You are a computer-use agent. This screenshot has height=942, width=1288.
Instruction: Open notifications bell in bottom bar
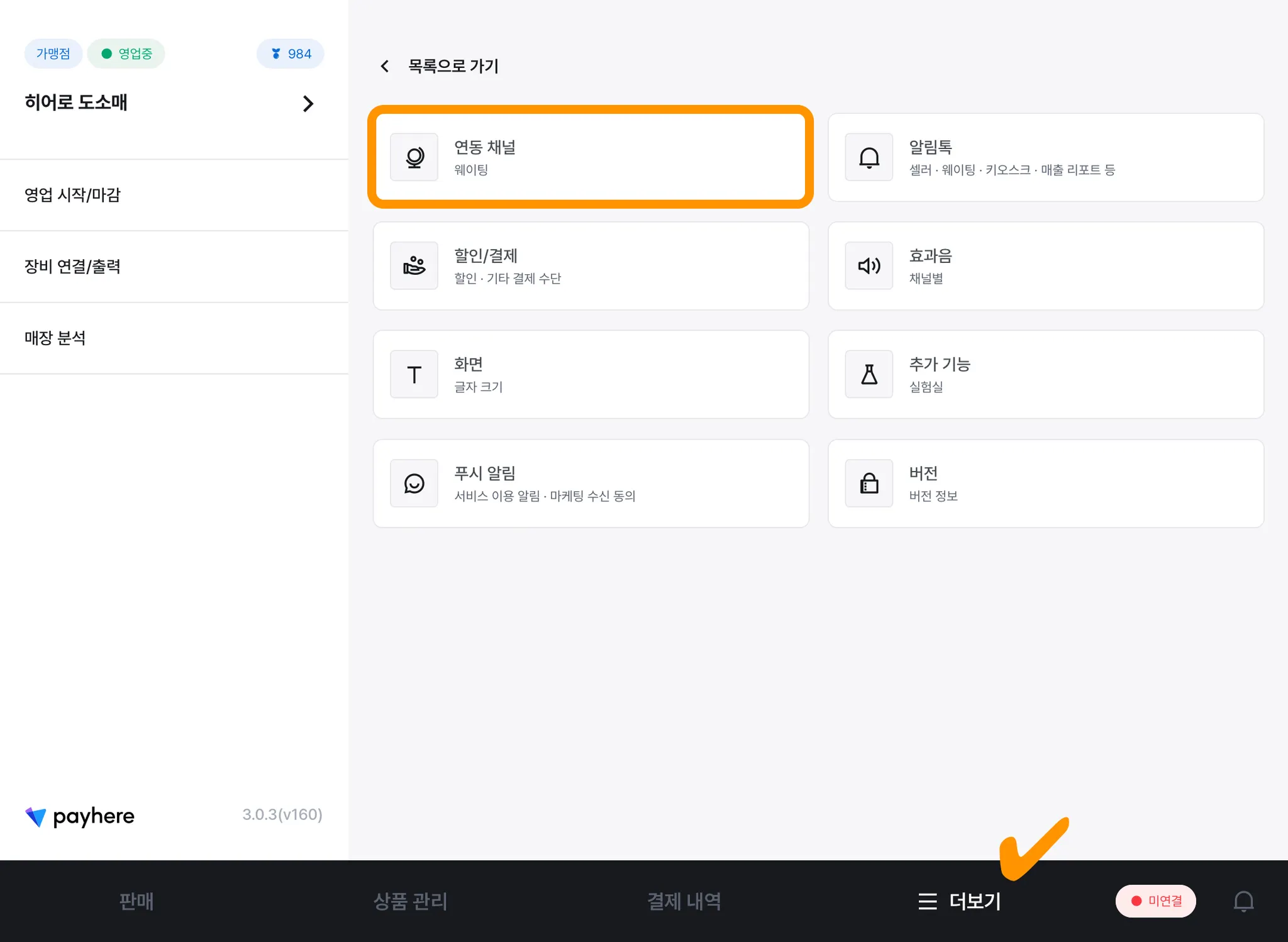pos(1243,901)
